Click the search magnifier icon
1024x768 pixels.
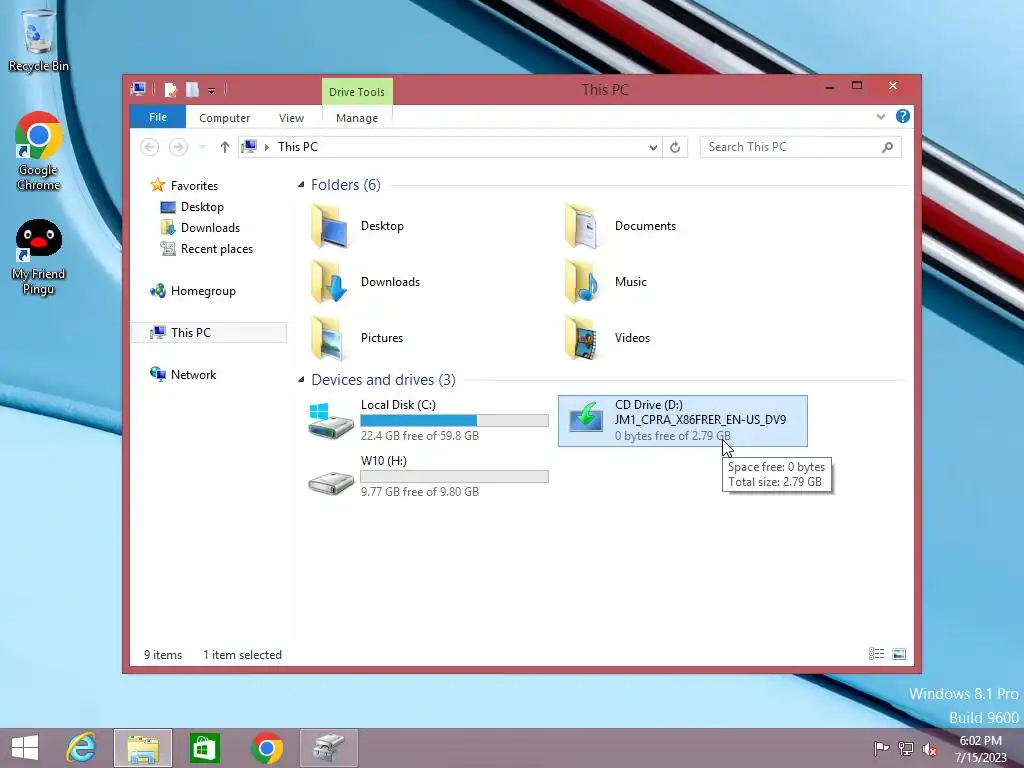tap(887, 147)
